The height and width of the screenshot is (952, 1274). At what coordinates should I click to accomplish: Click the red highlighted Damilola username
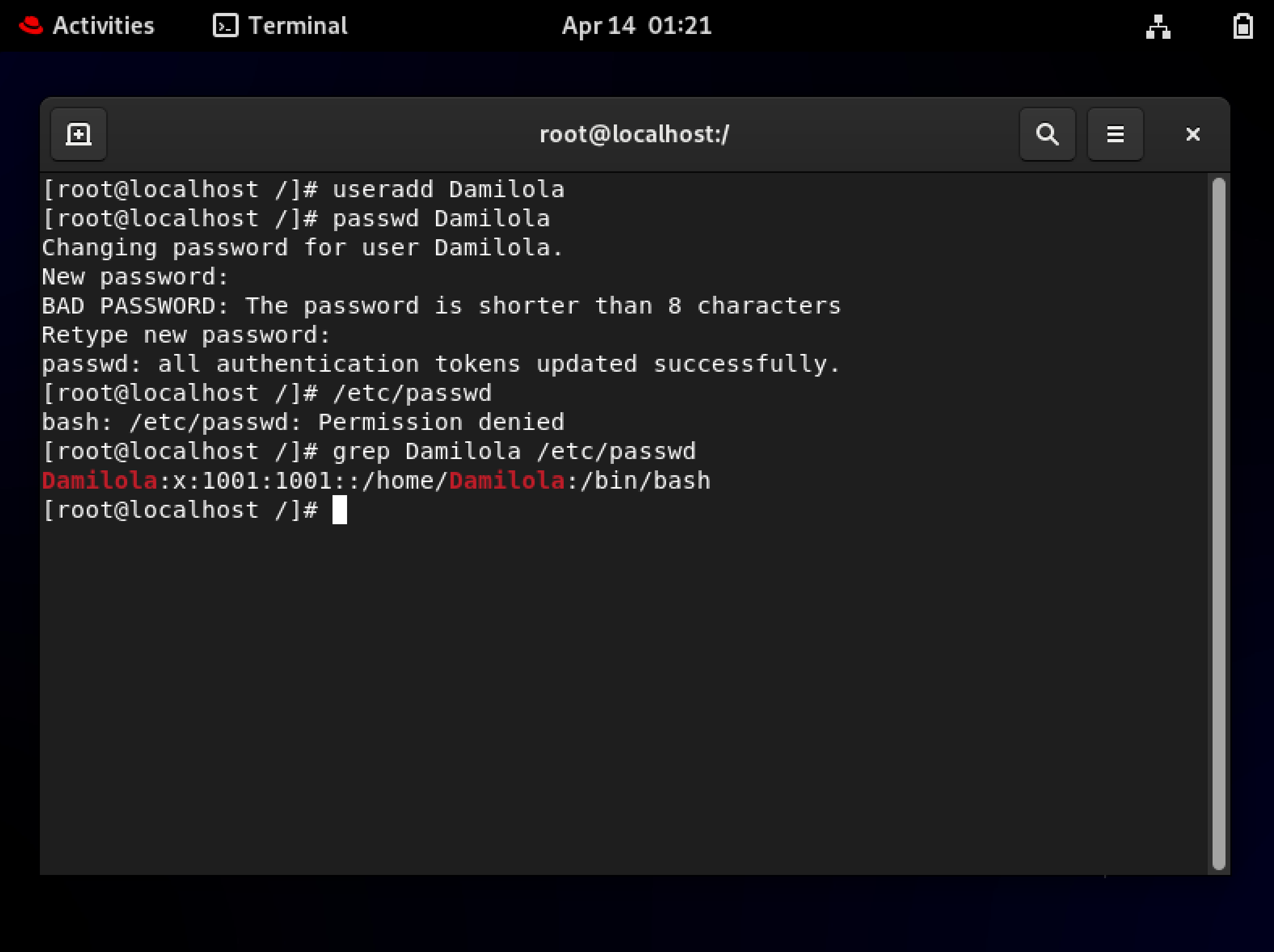point(100,481)
